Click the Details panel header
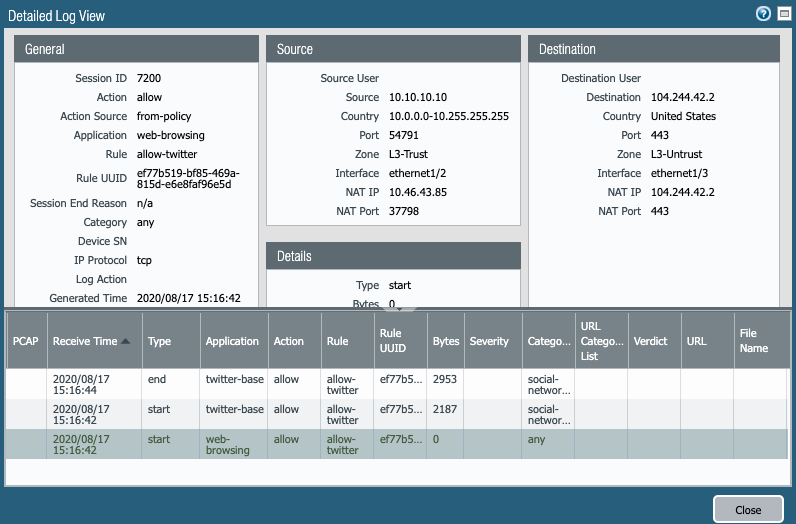 [393, 256]
